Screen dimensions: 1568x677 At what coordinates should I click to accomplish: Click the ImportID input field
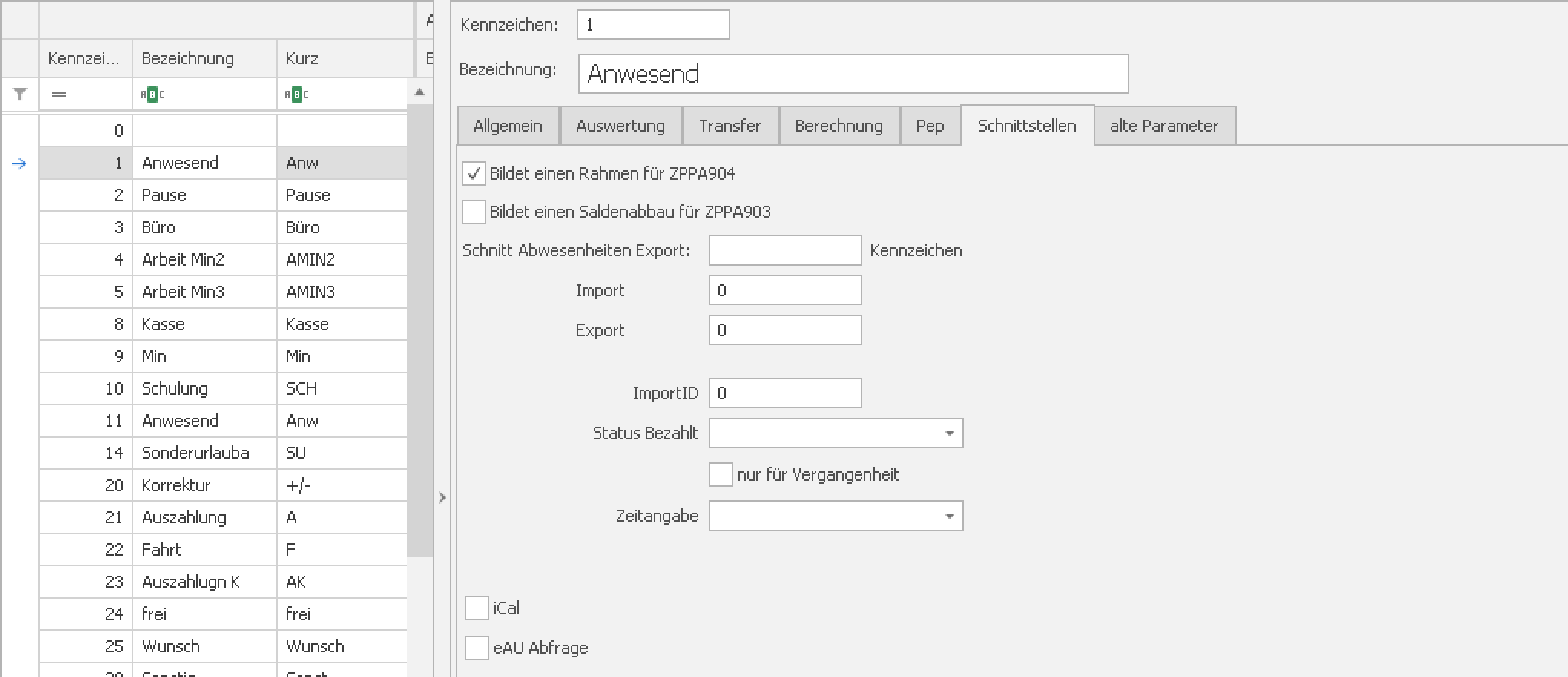click(784, 393)
